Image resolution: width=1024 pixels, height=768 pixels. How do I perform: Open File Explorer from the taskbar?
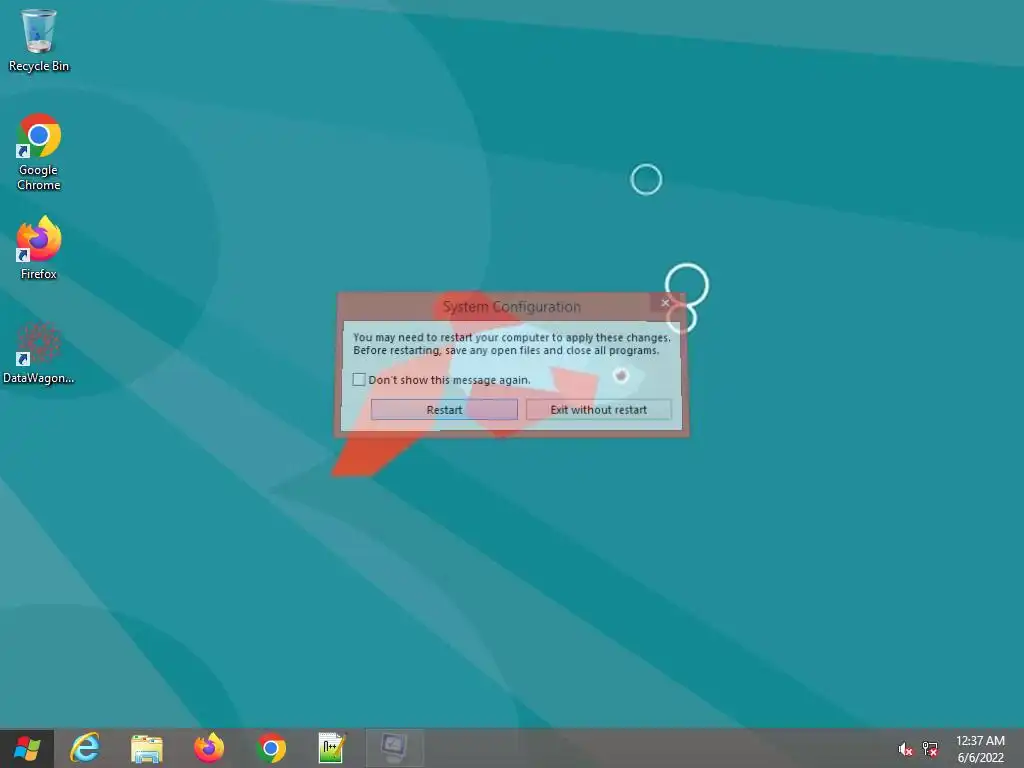[147, 748]
